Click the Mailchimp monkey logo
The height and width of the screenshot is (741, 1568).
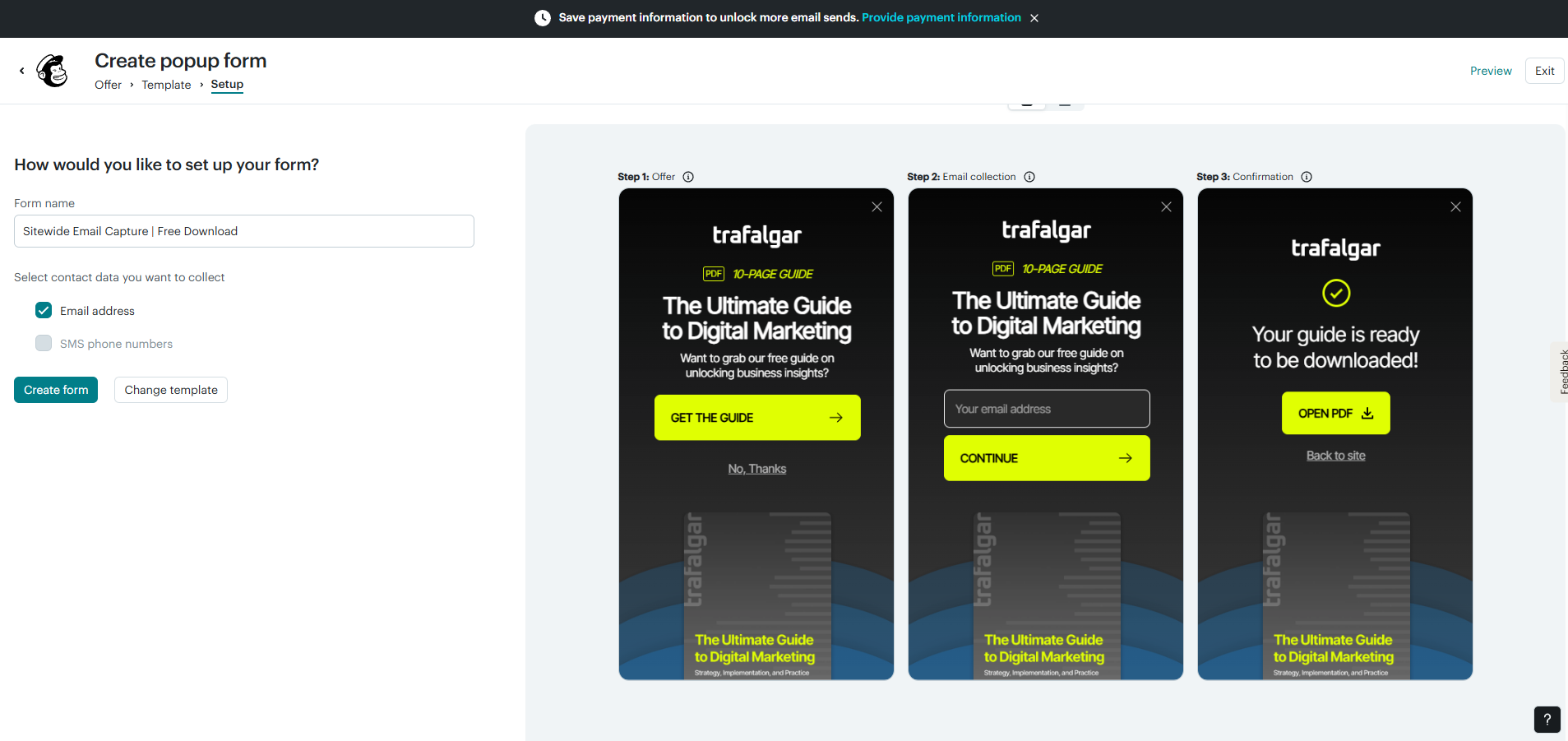53,71
